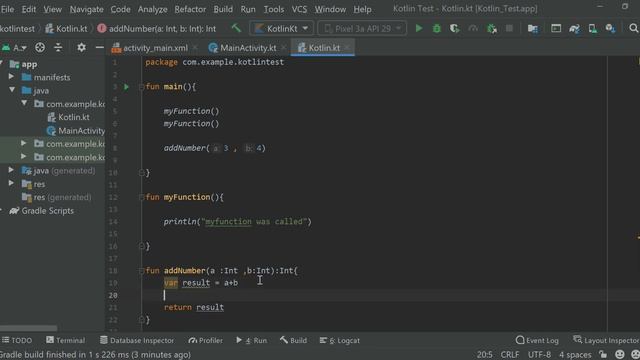
Task: Run main function from gutter play icon
Action: (x=127, y=87)
